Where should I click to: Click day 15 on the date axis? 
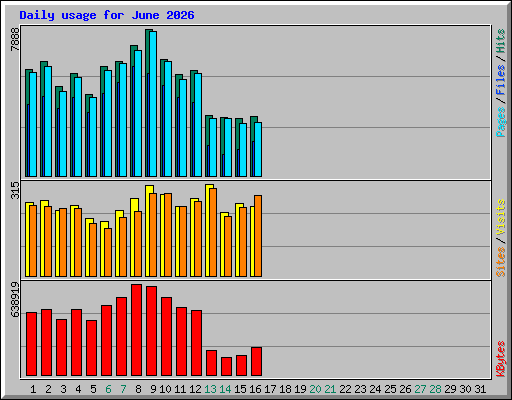click(x=240, y=389)
